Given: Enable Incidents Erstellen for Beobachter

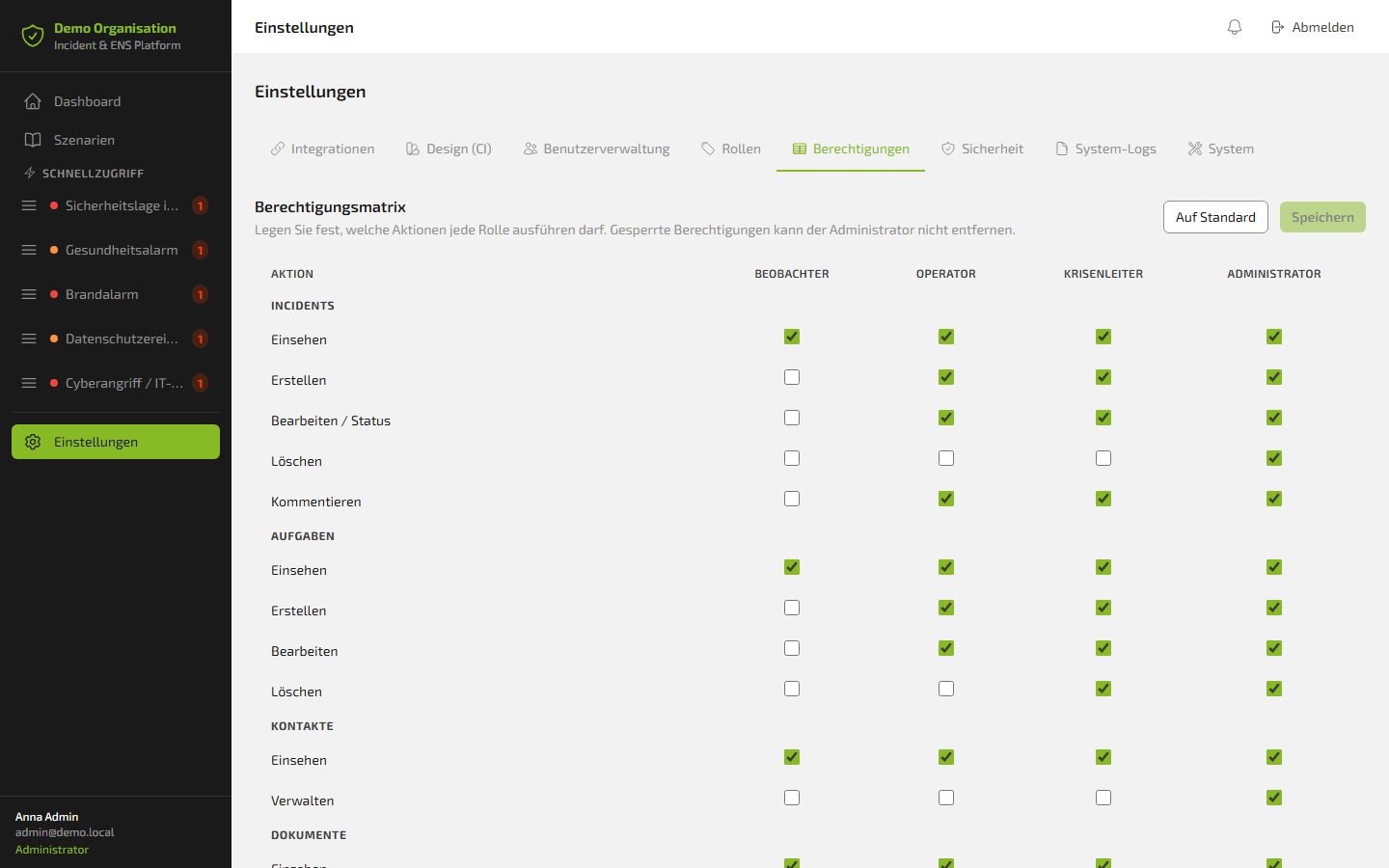Looking at the screenshot, I should point(792,377).
